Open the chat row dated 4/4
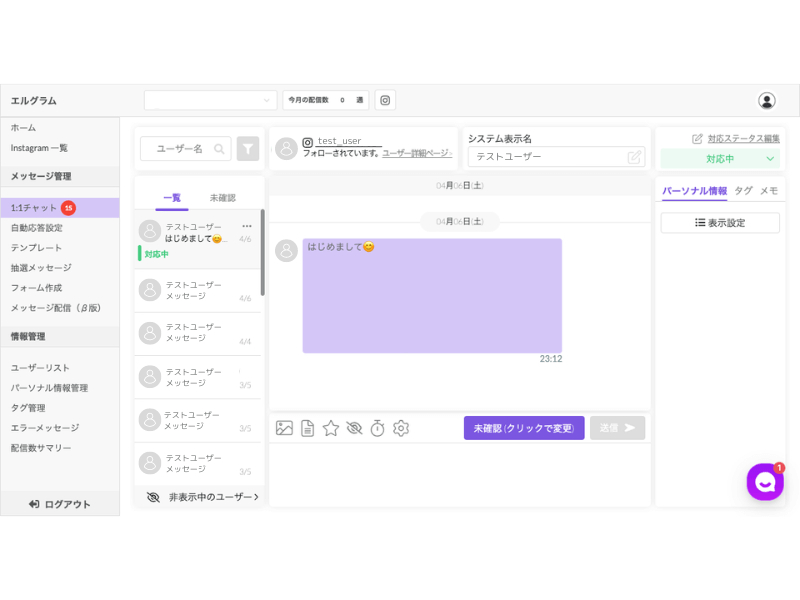The image size is (800, 600). (198, 334)
